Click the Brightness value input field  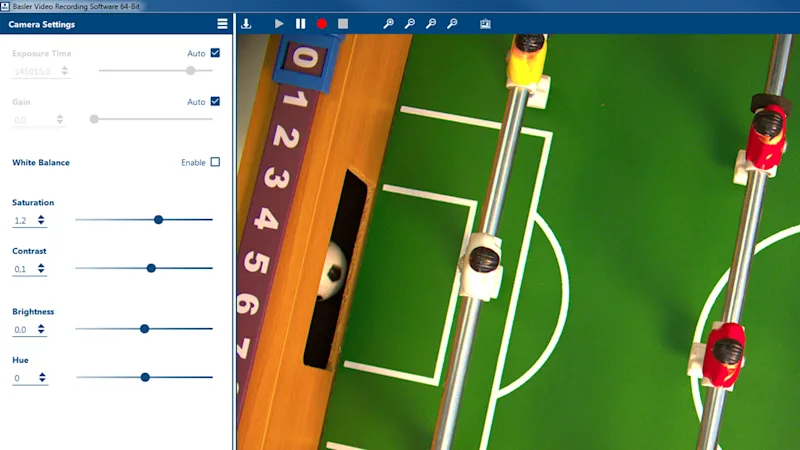[23, 330]
